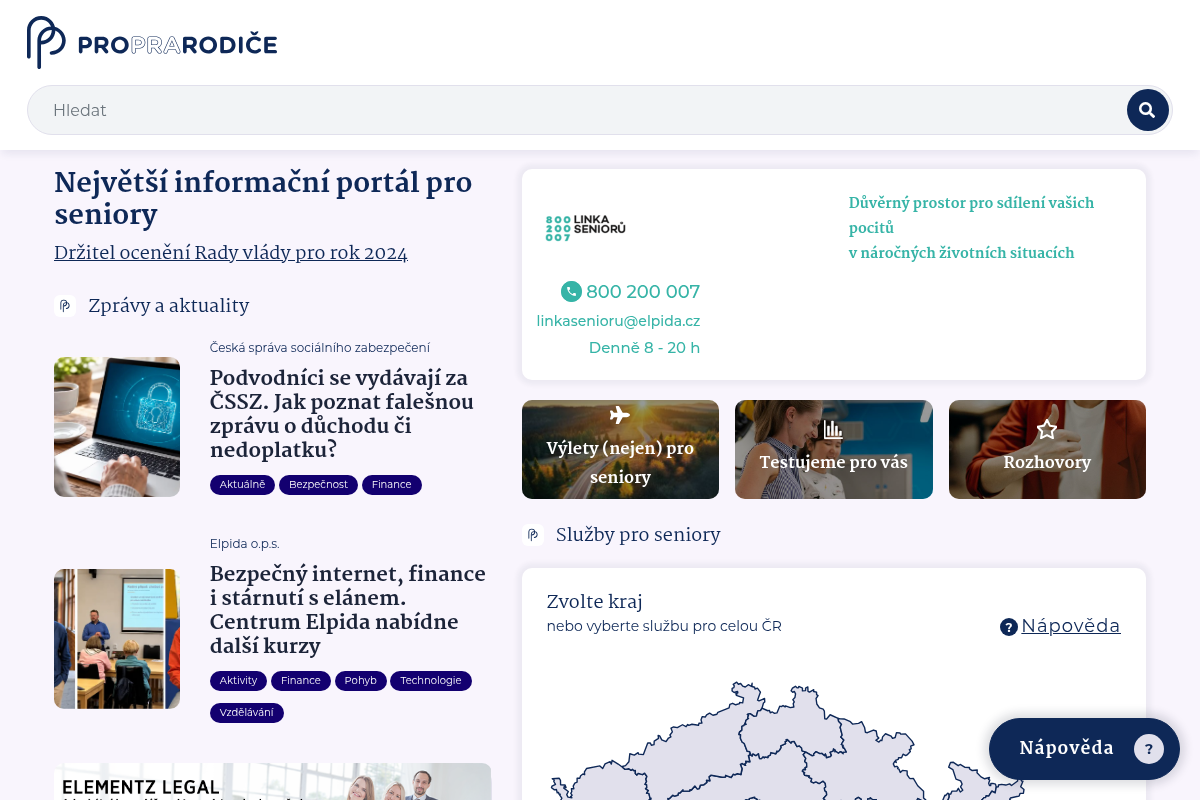This screenshot has height=800, width=1200.
Task: Open Zprávy a aktuality heading
Action: [168, 306]
